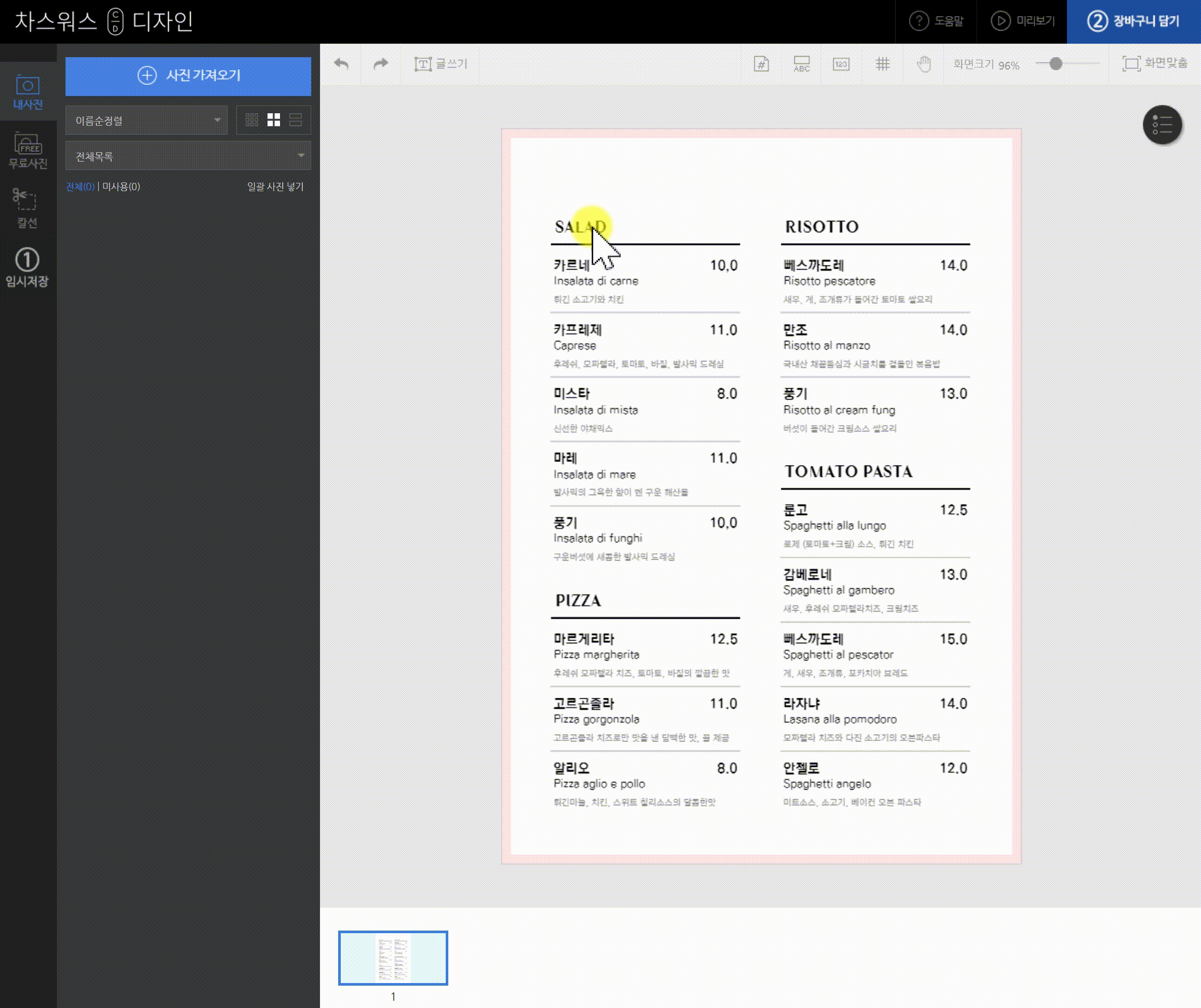
Task: Filter by 미사용(0) photos
Action: click(x=121, y=187)
